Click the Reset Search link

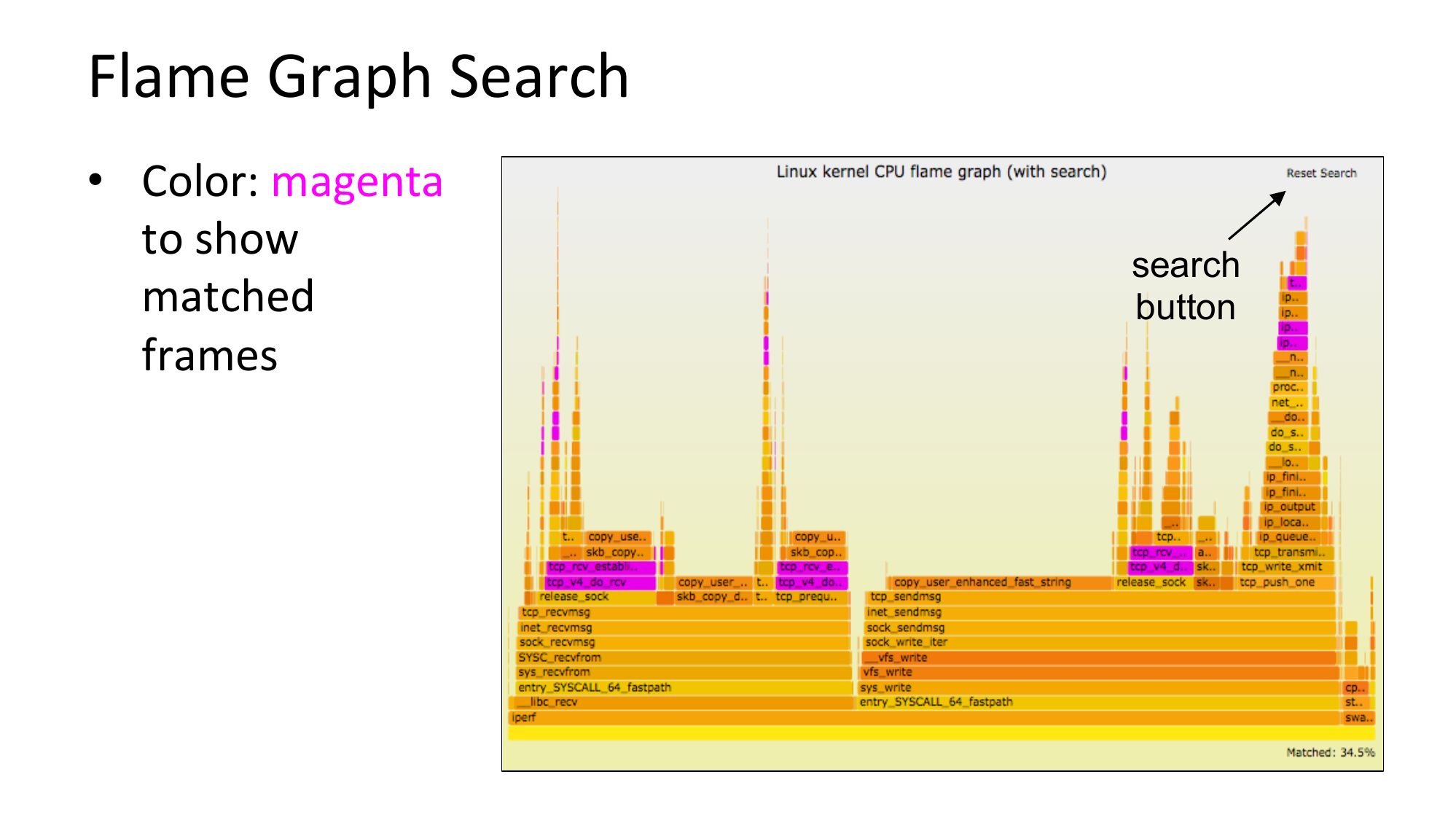pyautogui.click(x=1320, y=173)
